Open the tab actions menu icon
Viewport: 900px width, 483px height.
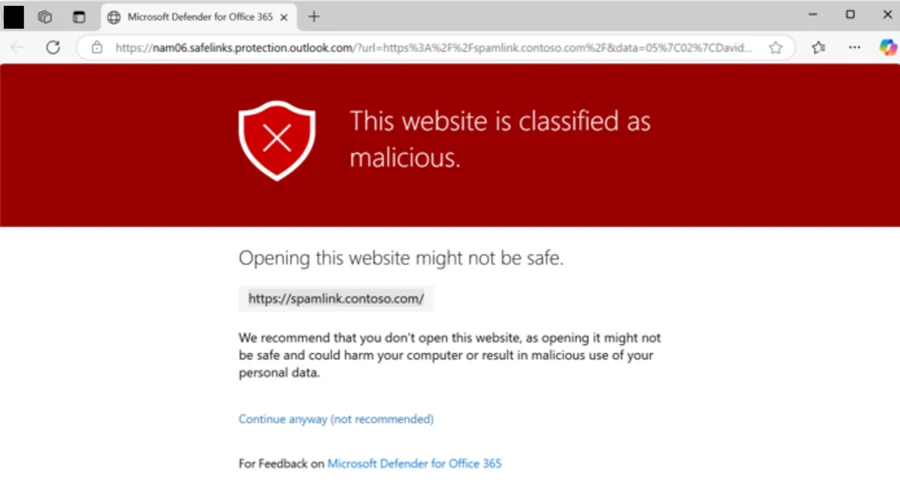(79, 16)
